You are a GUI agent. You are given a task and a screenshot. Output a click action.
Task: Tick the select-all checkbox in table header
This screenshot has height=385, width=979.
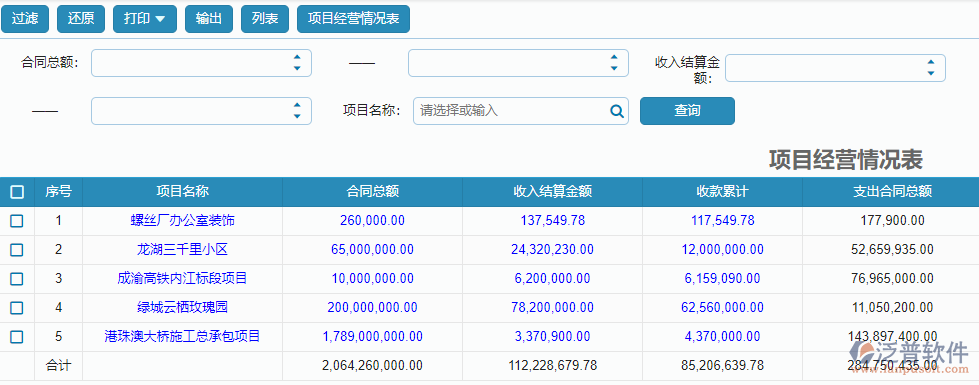coord(17,192)
